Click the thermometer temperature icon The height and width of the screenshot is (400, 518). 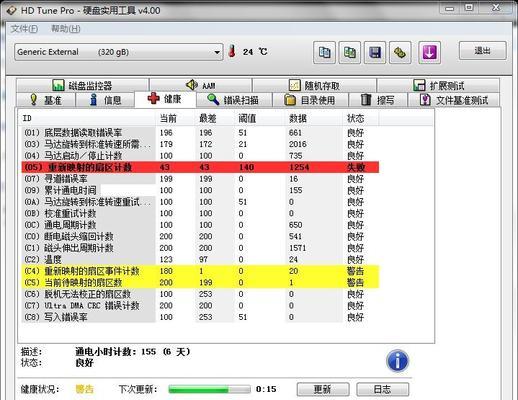(x=232, y=51)
